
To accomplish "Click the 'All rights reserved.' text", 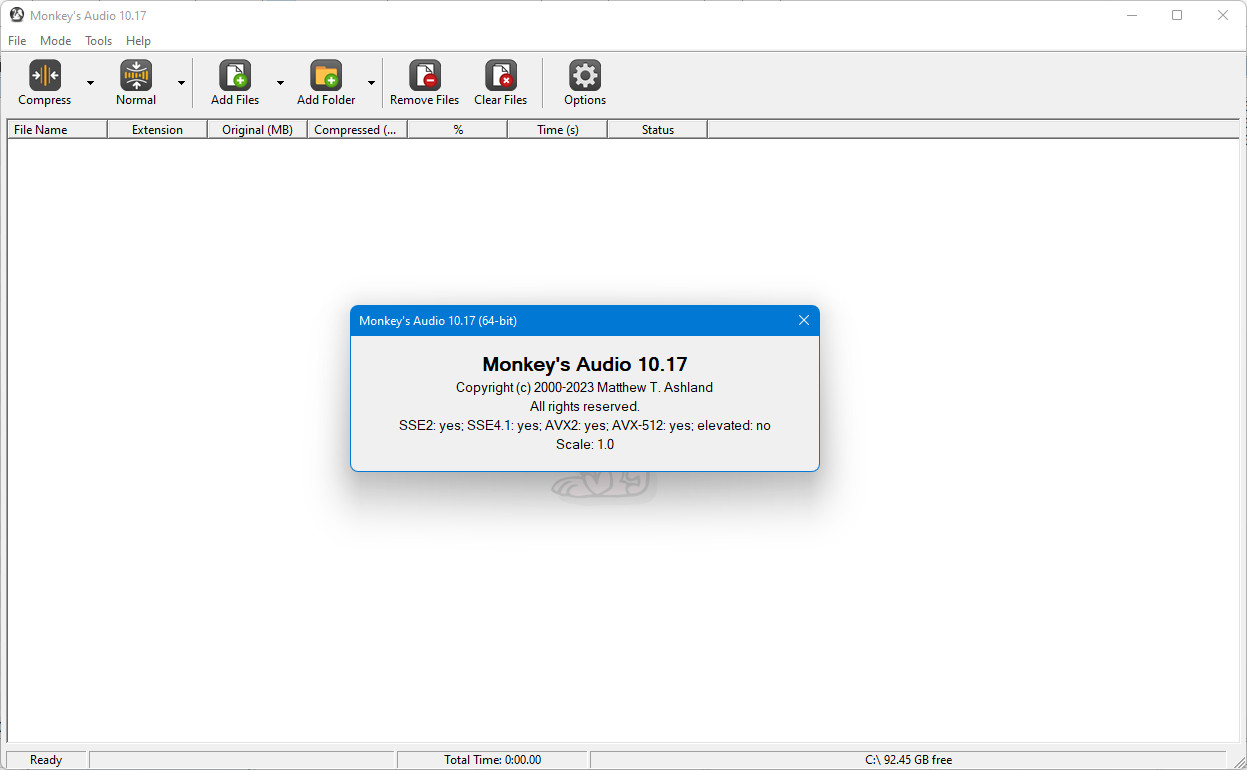I will pyautogui.click(x=585, y=406).
